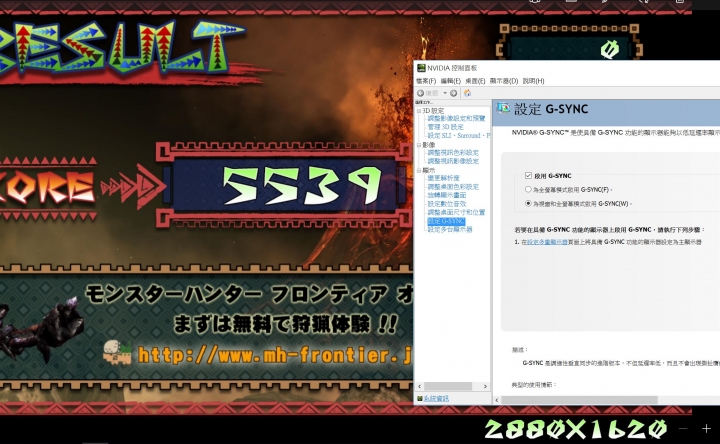Click the Forward arrow toolbar icon
720x444 pixels.
453,93
